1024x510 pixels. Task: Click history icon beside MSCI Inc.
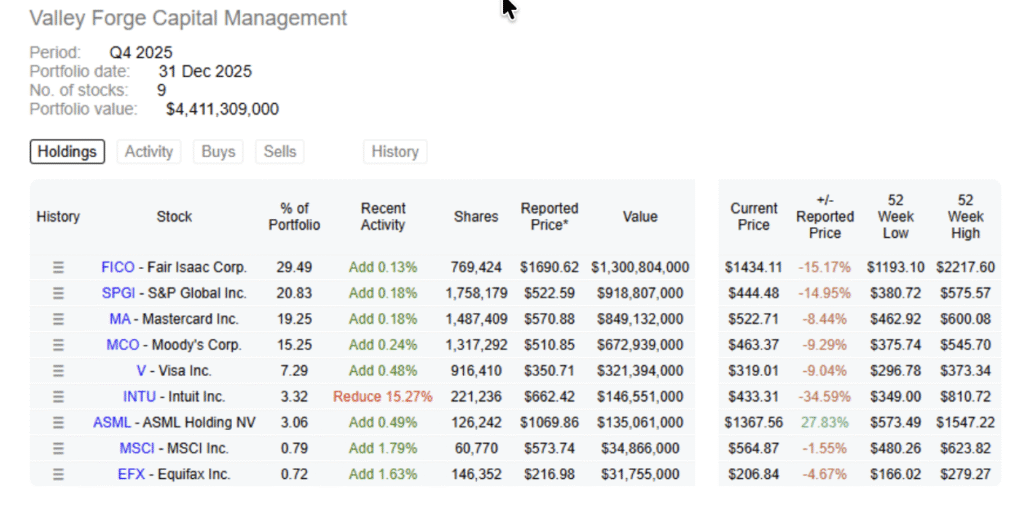pyautogui.click(x=58, y=448)
